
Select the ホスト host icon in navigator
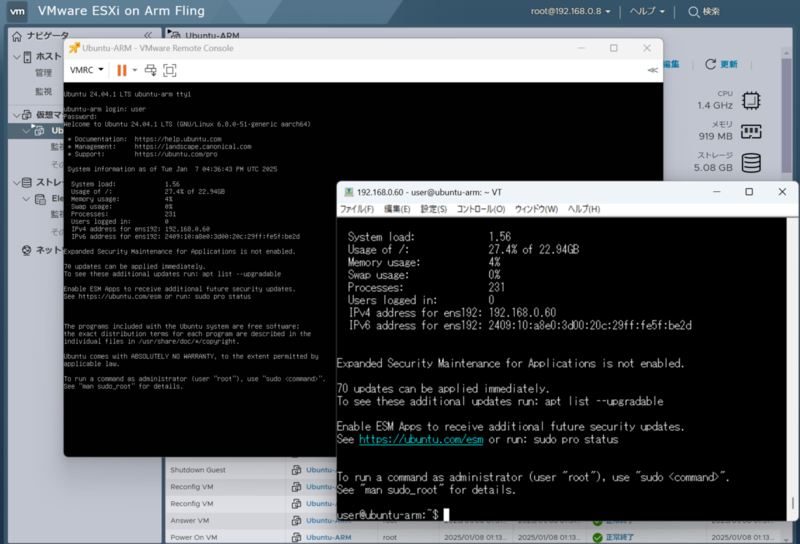(x=27, y=57)
